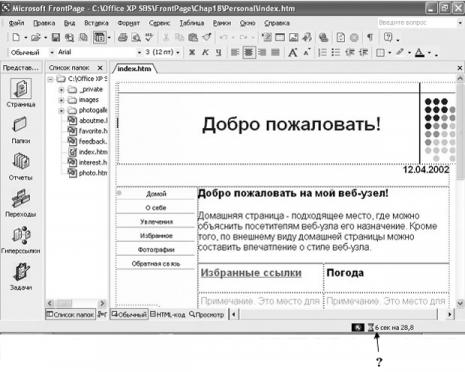This screenshot has width=465, height=372.
Task: Click the Paste clipboard icon
Action: click(x=193, y=37)
